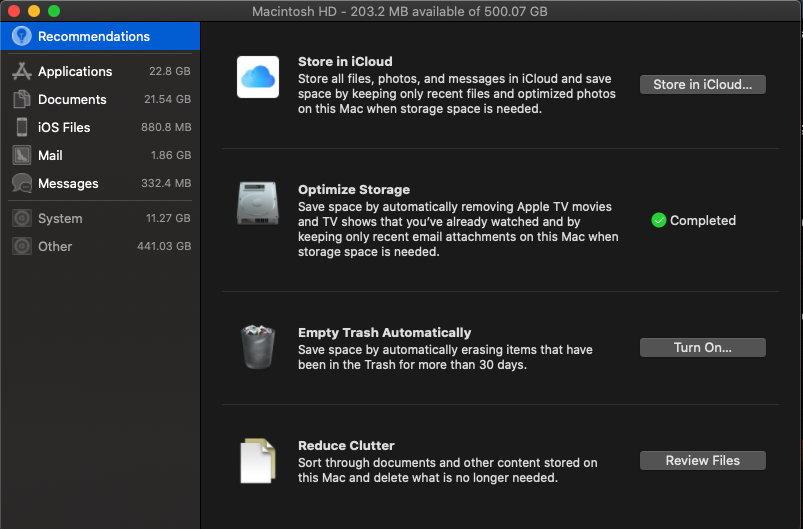
Task: Select the Mail 1.86 GB category
Action: coord(100,155)
